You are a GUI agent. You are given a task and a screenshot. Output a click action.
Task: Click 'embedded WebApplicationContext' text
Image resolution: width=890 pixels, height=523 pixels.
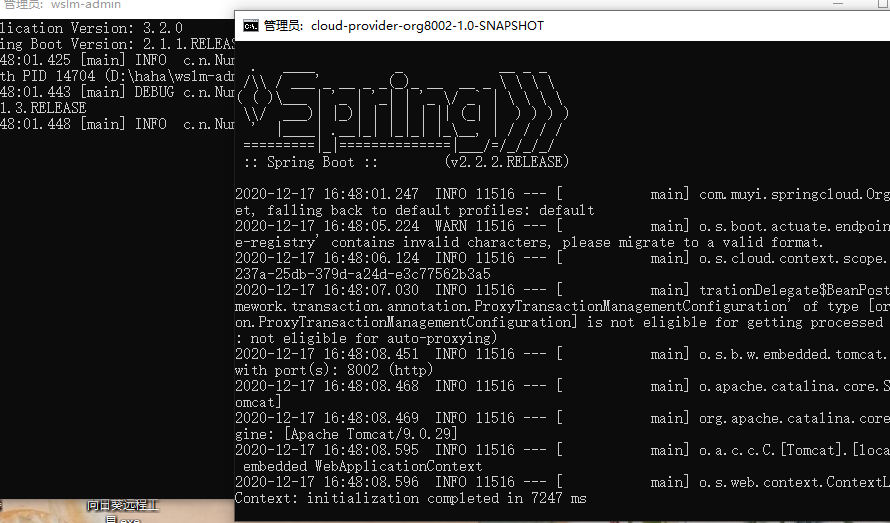pyautogui.click(x=362, y=466)
